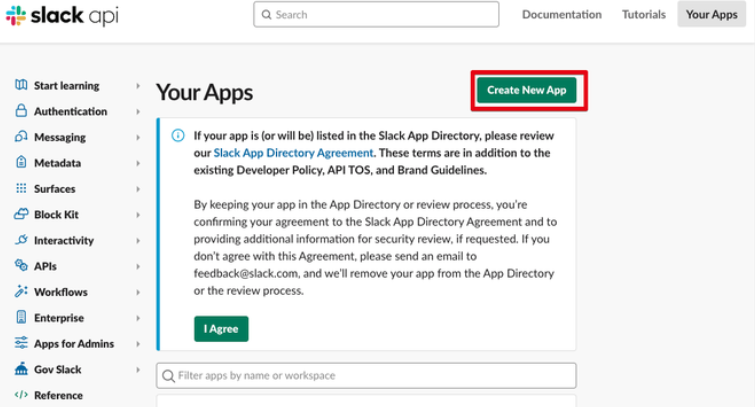Click the Apps for Admins sliders icon
Image resolution: width=755 pixels, height=407 pixels.
(x=21, y=343)
